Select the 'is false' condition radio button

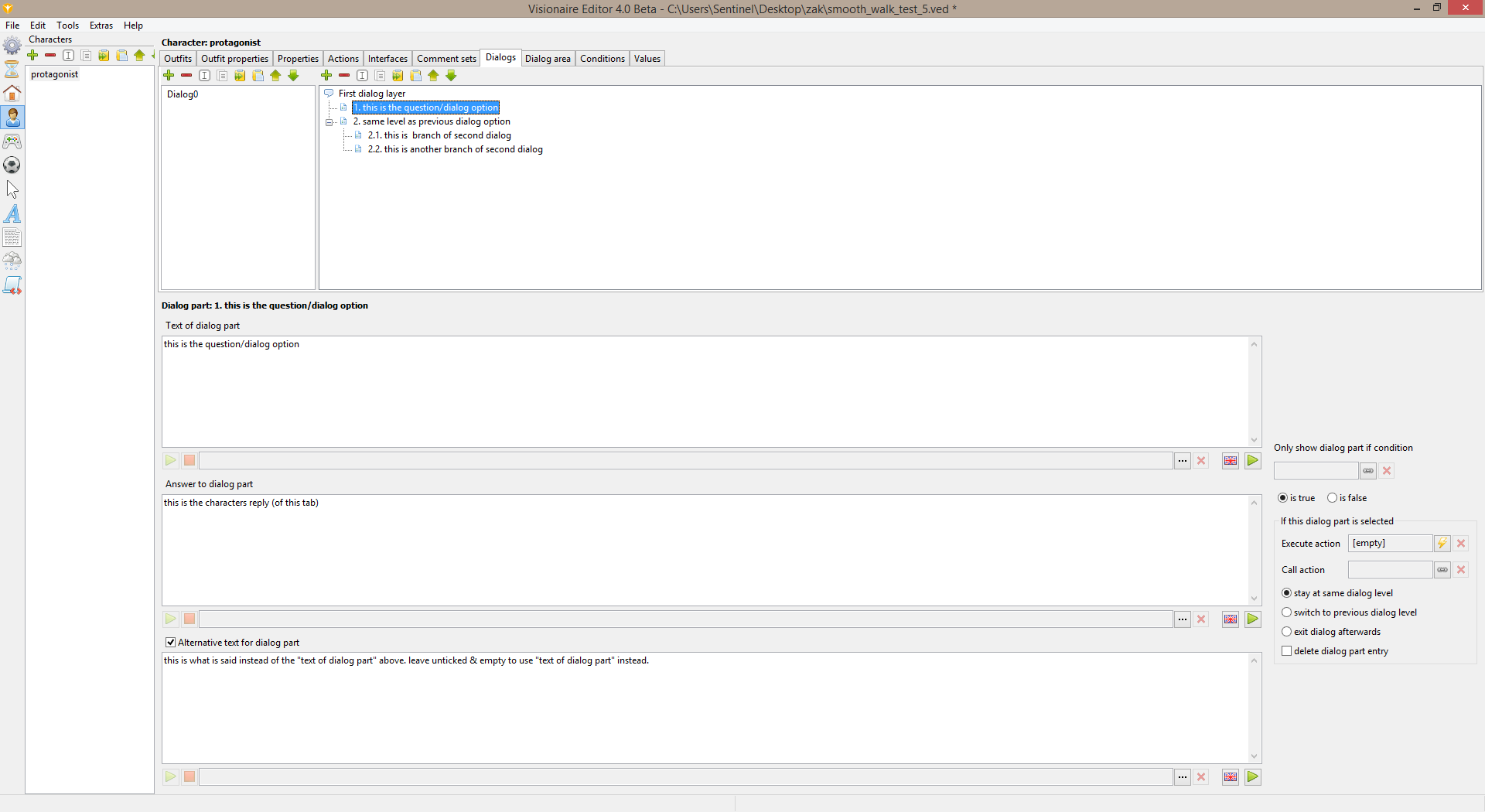coord(1332,498)
